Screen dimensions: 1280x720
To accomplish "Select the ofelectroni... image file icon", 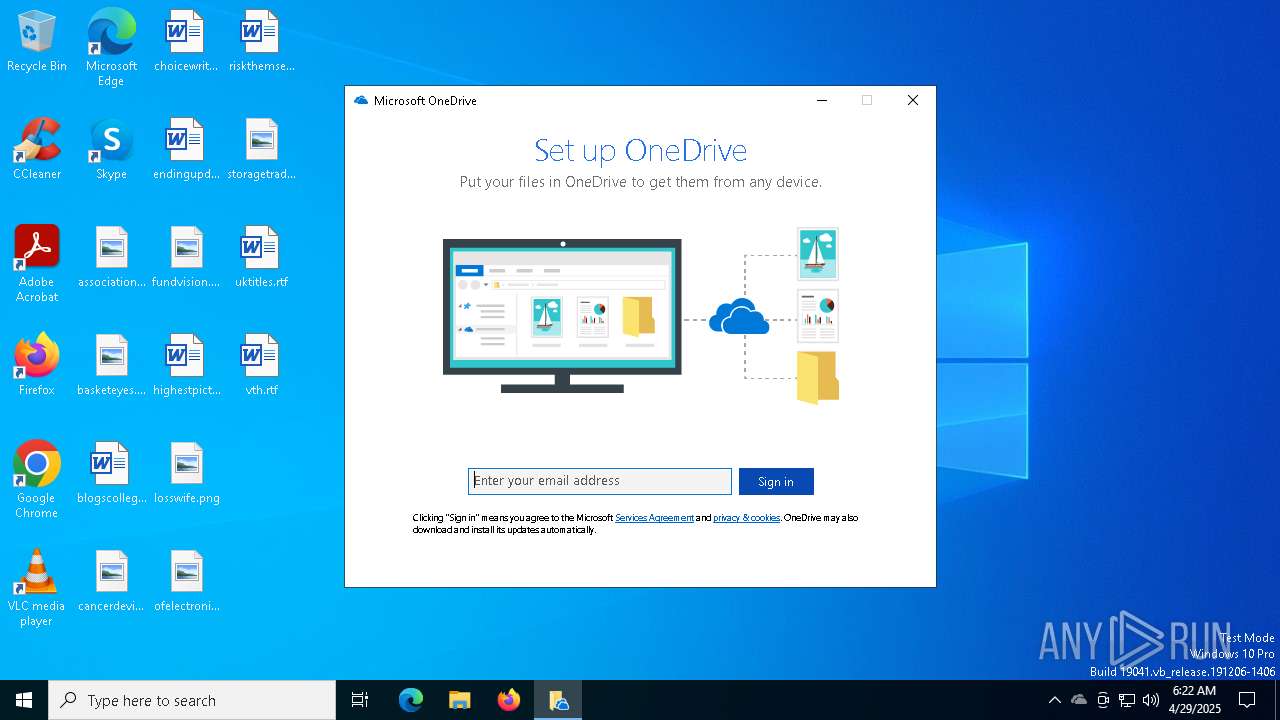I will point(186,582).
